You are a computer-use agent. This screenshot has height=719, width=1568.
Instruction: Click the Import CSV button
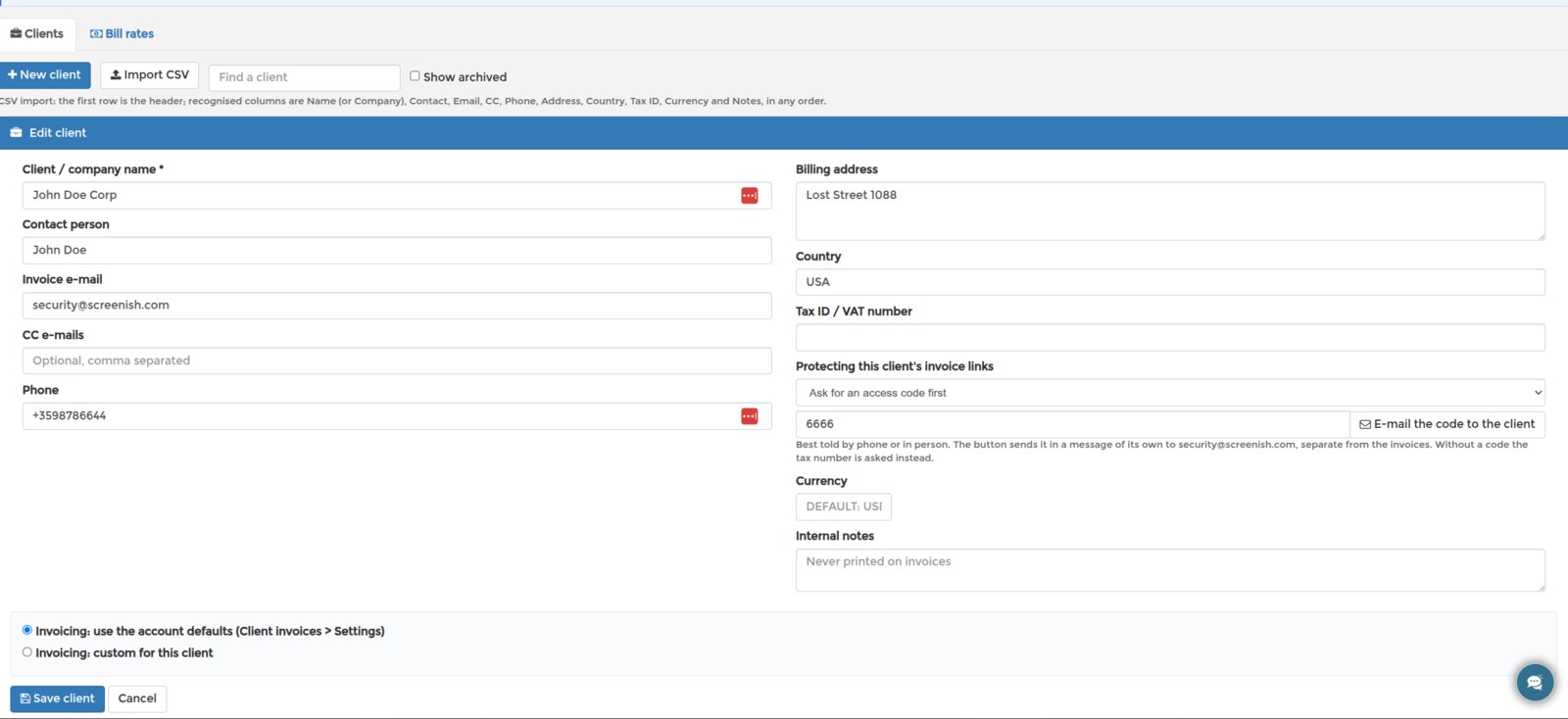point(150,75)
